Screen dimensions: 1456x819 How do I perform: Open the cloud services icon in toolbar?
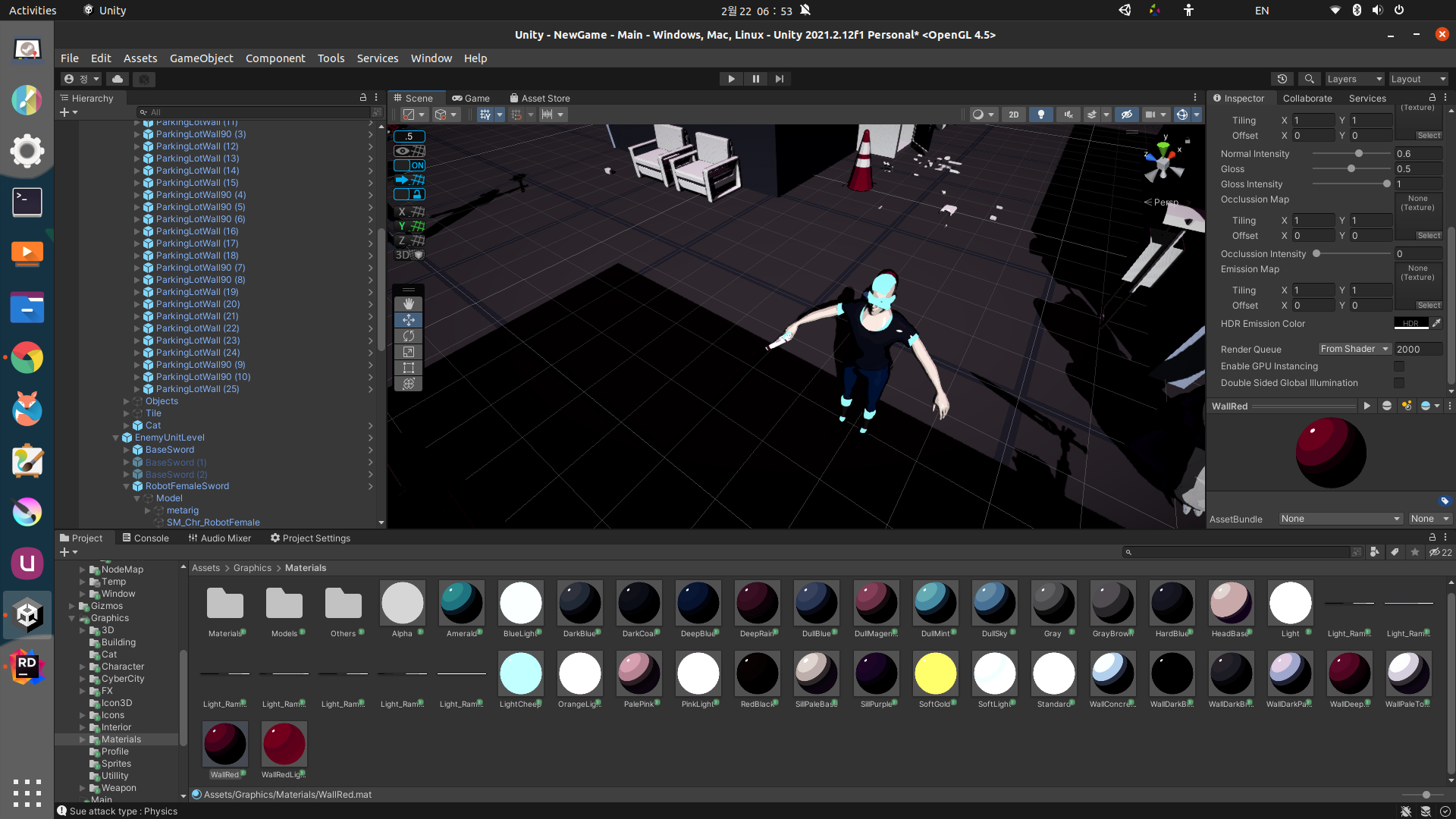[x=118, y=79]
